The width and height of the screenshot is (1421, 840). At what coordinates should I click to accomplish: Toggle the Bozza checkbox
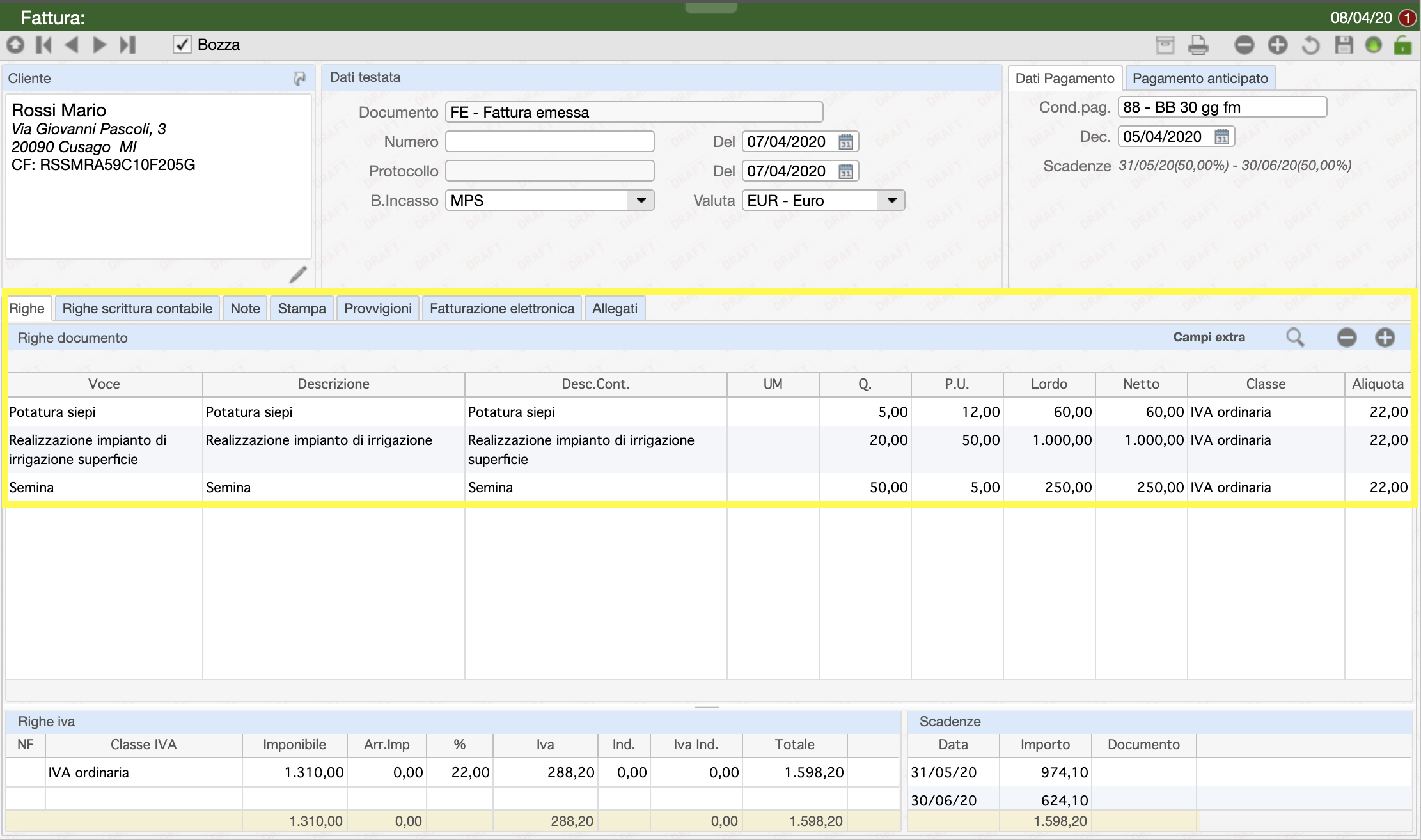coord(182,44)
